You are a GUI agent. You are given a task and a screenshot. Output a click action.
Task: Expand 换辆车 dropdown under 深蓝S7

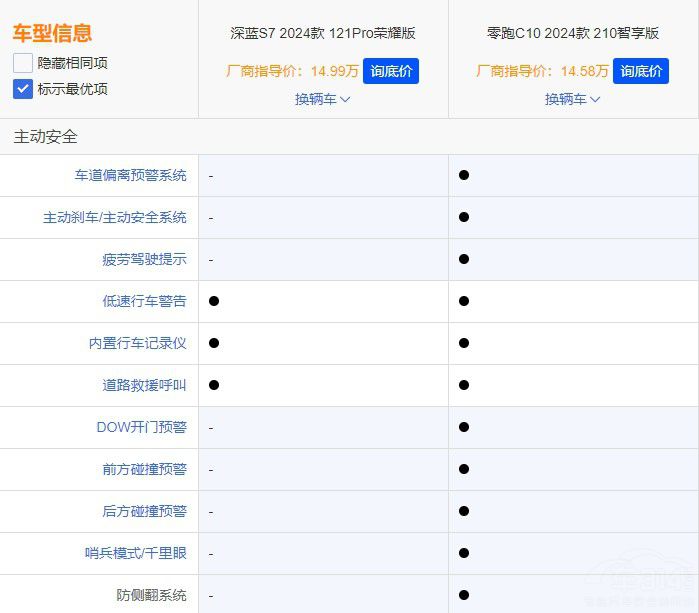(x=322, y=99)
